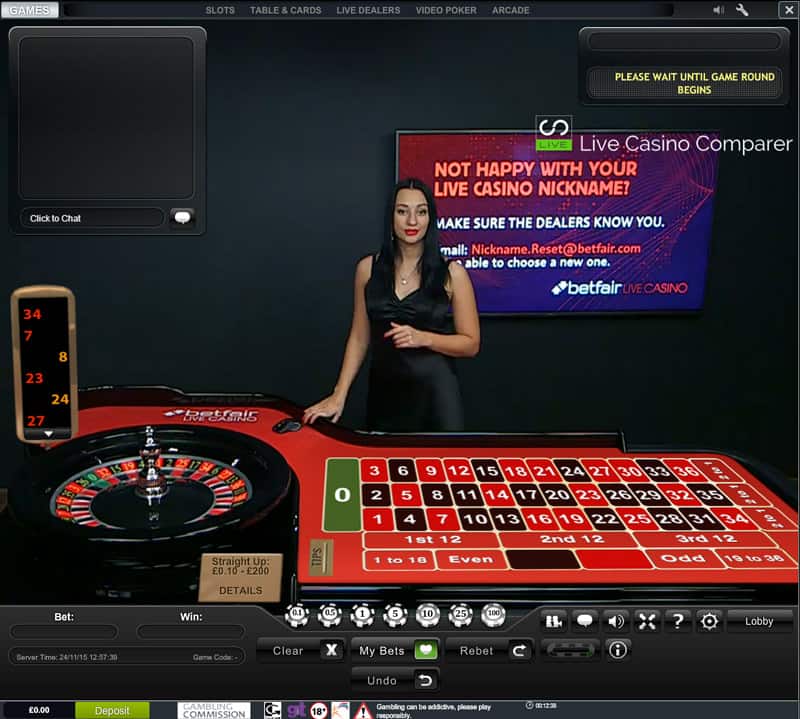Leave a tip on TIPS box
This screenshot has width=800, height=719.
tap(321, 557)
